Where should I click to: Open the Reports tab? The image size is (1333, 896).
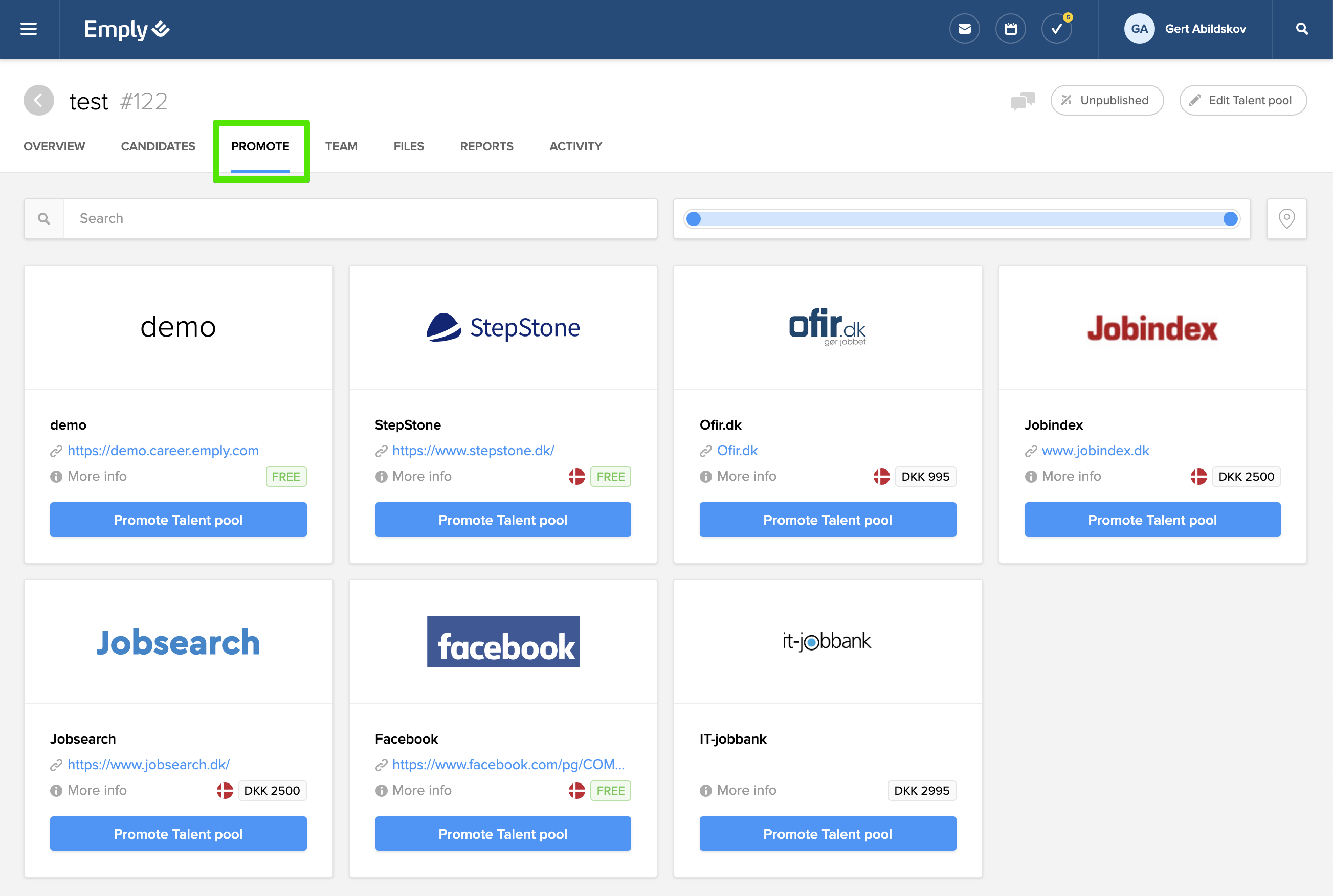coord(487,146)
